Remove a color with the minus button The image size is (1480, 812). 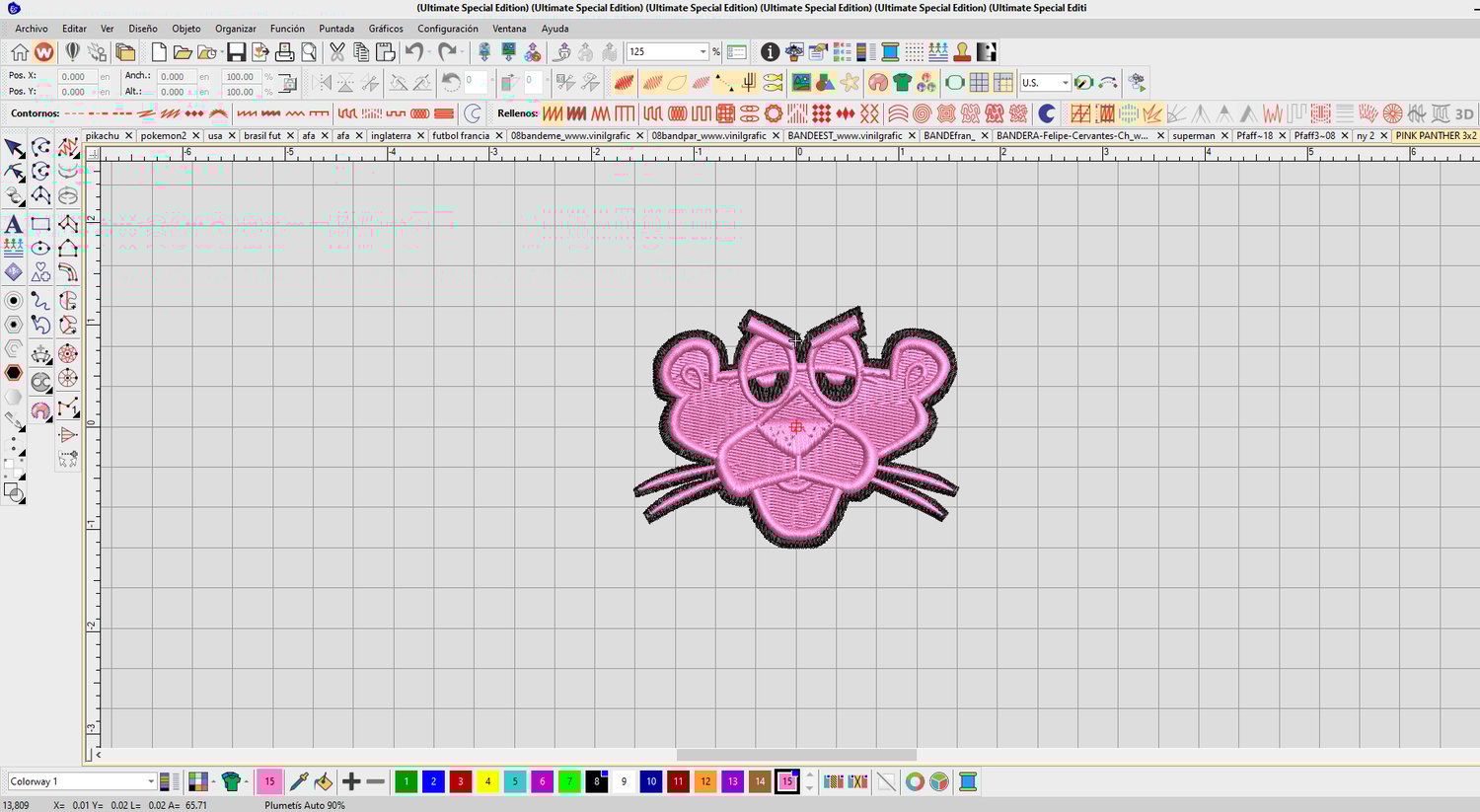tap(375, 781)
